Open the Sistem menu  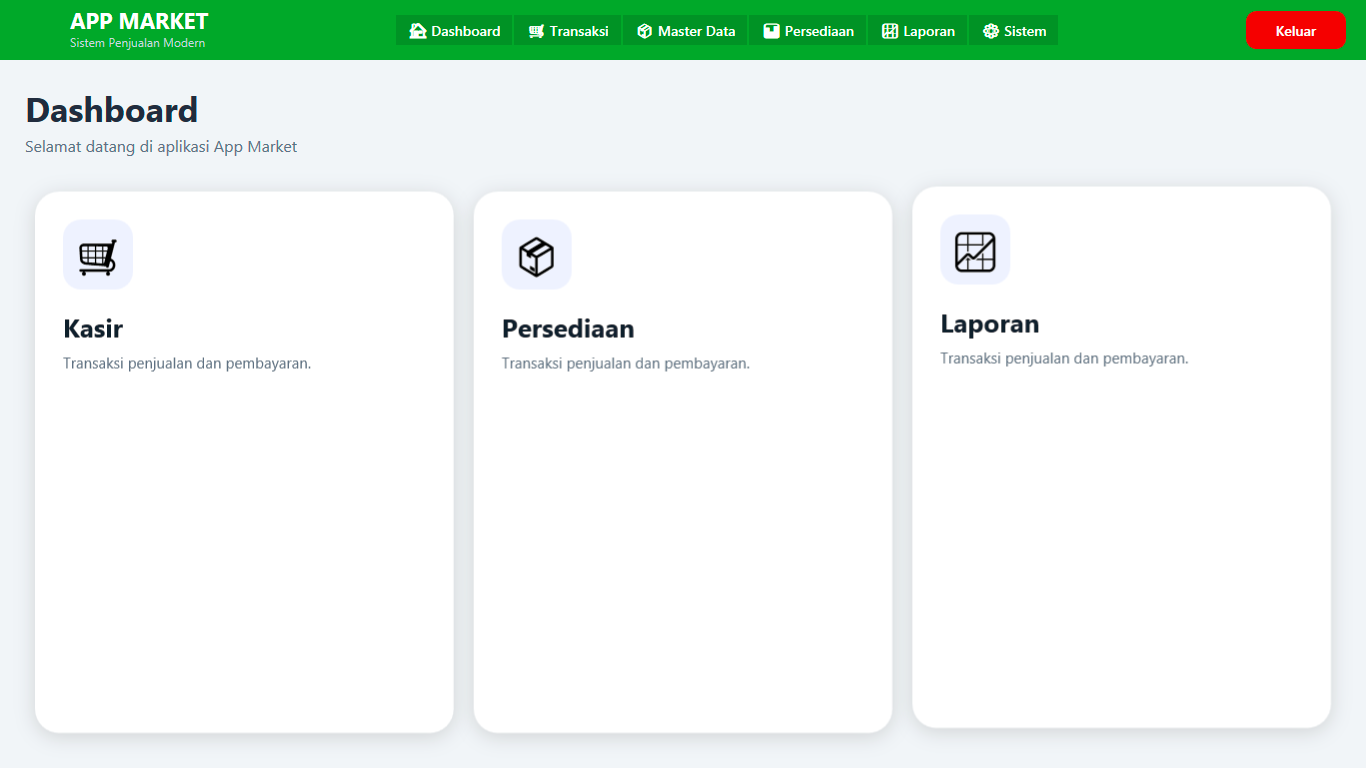click(x=1014, y=31)
